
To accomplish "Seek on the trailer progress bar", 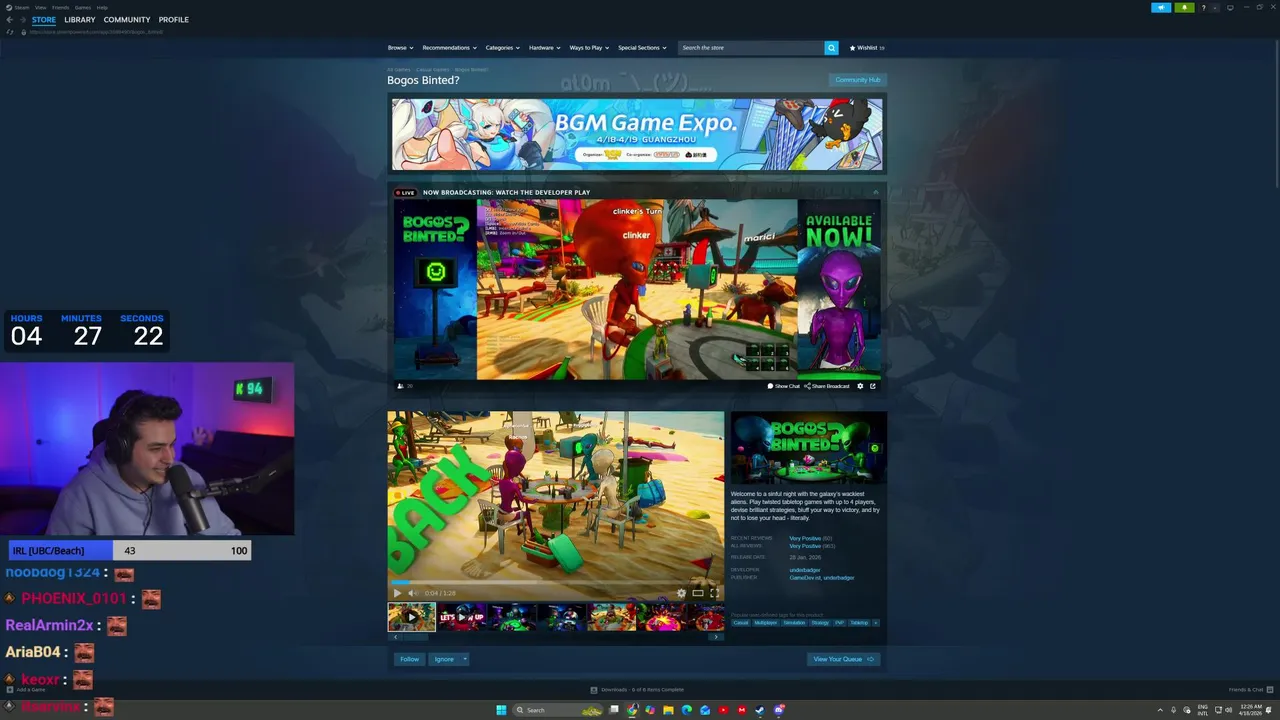I will [555, 581].
